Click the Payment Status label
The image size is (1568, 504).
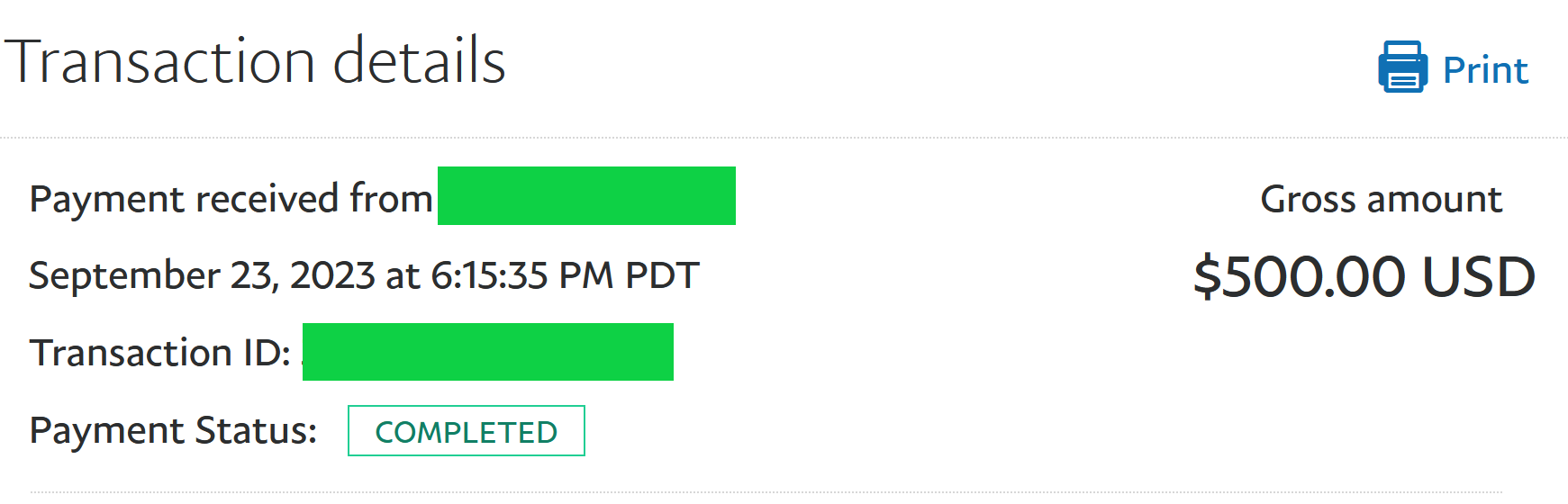tap(173, 430)
